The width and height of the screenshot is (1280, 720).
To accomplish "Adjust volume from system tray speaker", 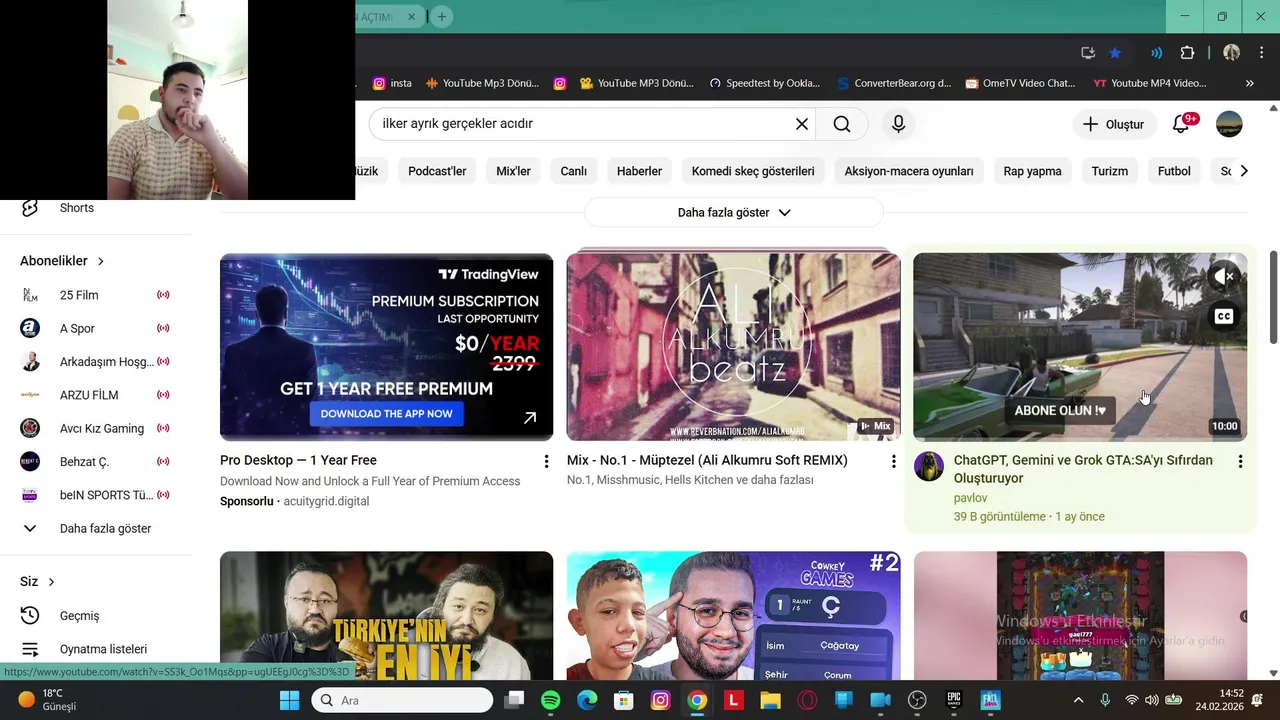I will point(1152,701).
